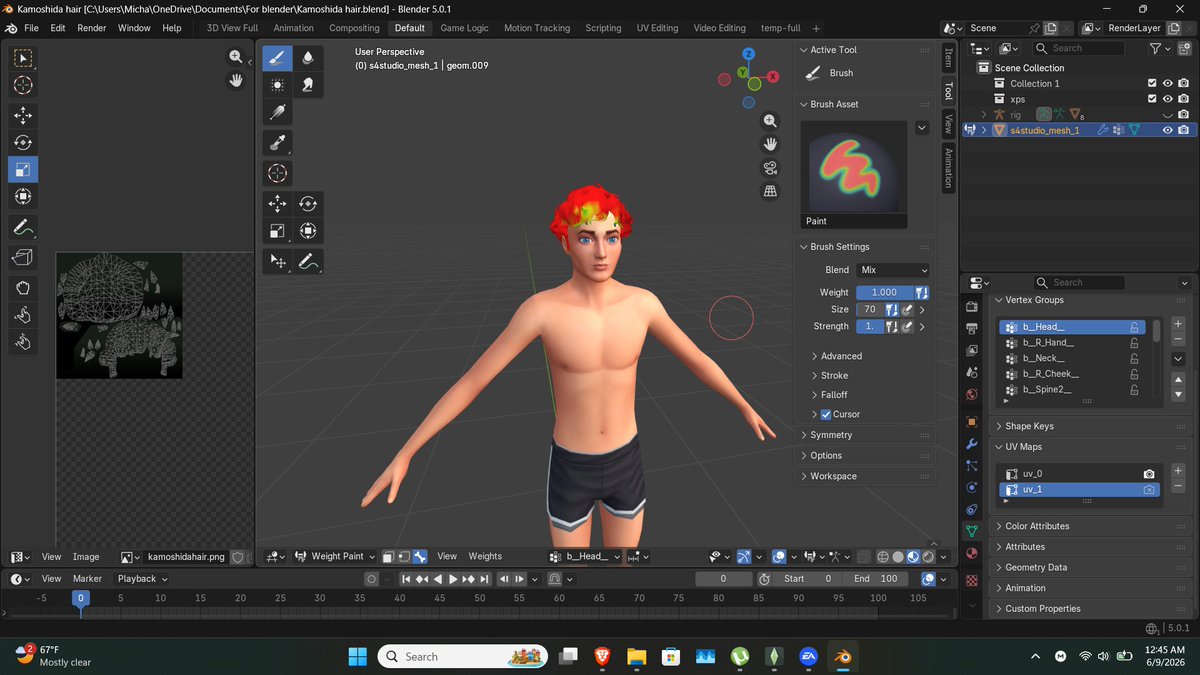
Task: Open the Weights menu in viewport header
Action: click(x=485, y=556)
